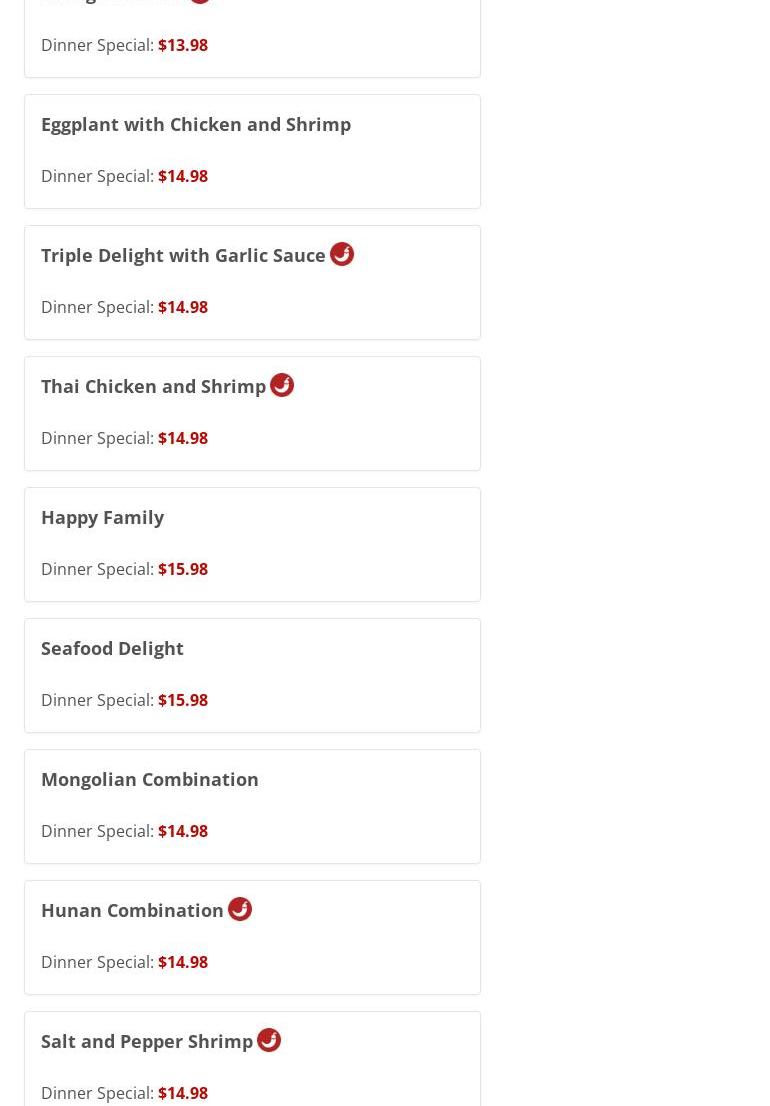Click Dinner Special label under Triple Delight

(x=97, y=307)
